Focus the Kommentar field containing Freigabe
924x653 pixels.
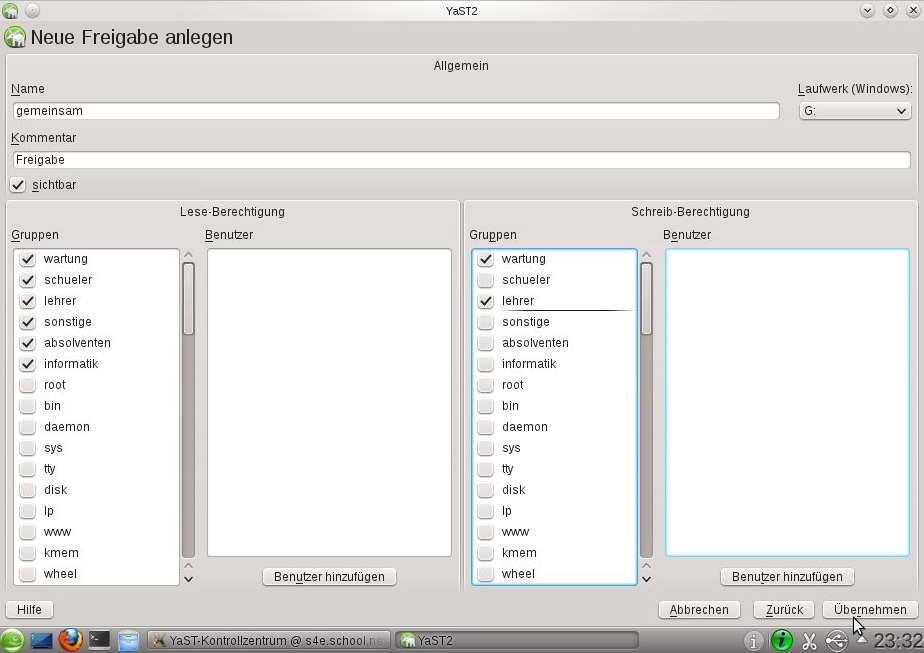coord(461,160)
